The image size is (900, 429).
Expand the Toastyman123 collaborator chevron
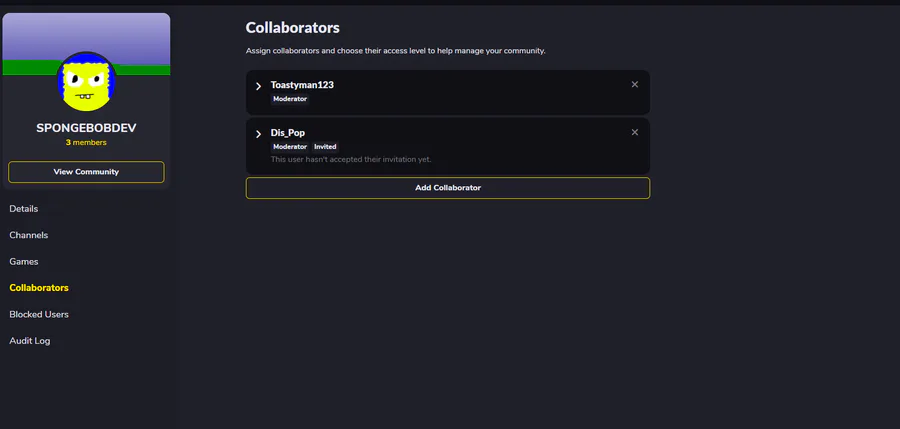[258, 86]
